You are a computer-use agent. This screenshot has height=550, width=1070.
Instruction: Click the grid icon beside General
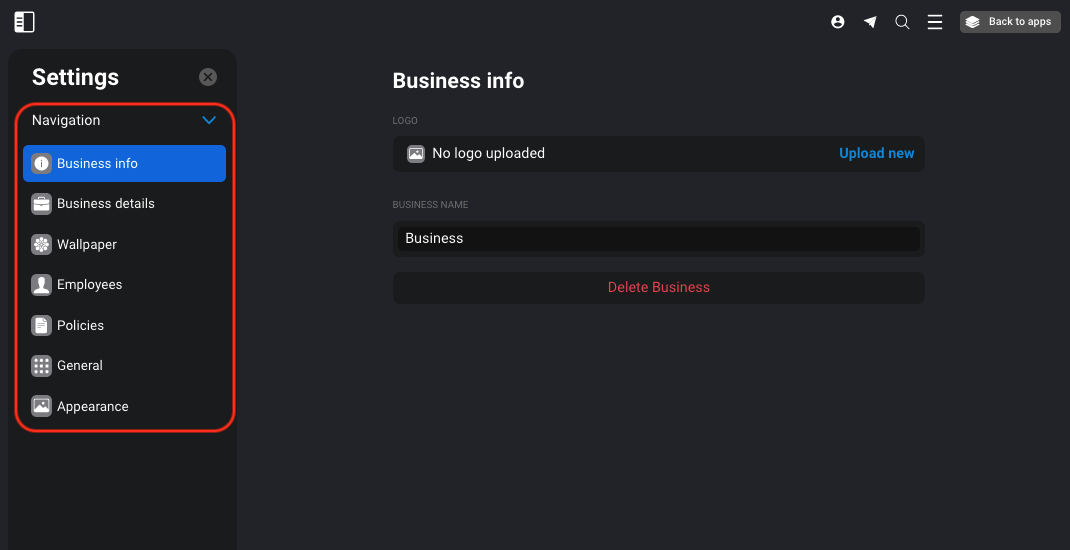(42, 366)
